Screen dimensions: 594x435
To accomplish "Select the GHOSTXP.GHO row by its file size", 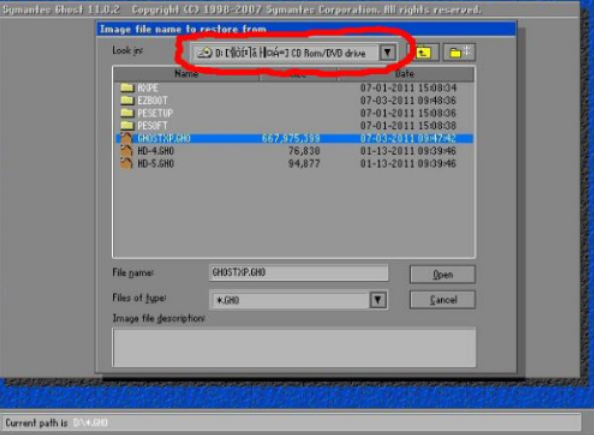I will tap(291, 139).
